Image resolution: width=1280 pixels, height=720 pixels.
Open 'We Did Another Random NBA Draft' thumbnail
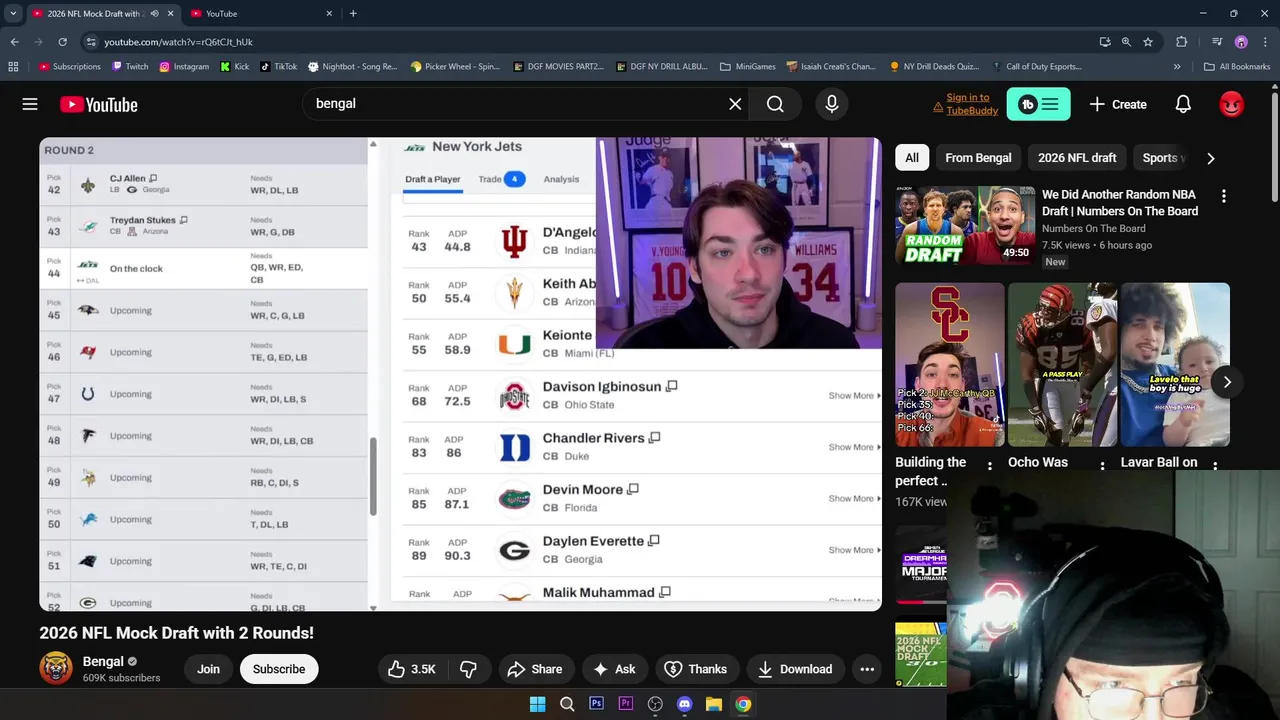click(965, 225)
